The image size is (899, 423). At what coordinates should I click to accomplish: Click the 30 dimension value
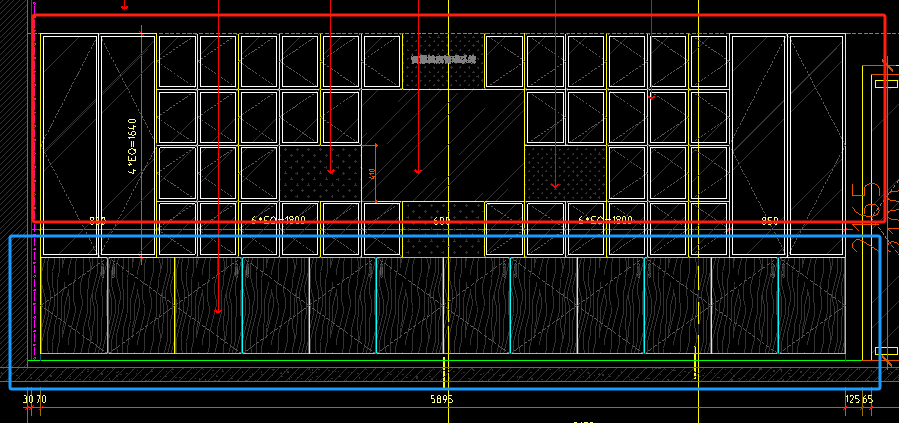click(x=28, y=400)
